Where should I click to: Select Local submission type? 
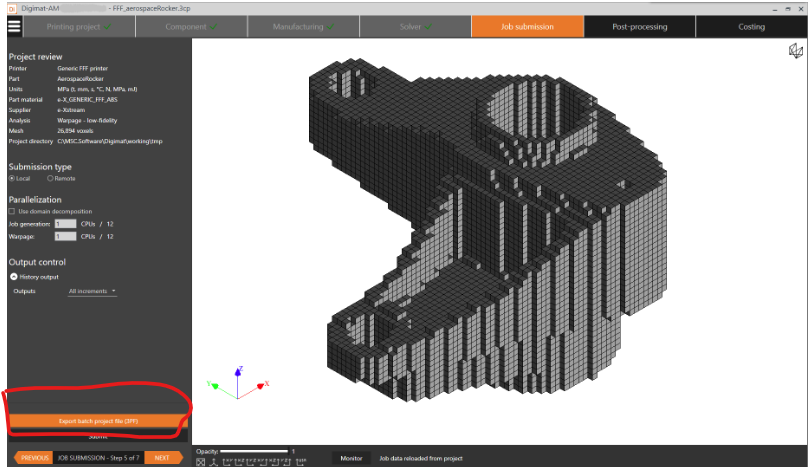click(x=13, y=178)
